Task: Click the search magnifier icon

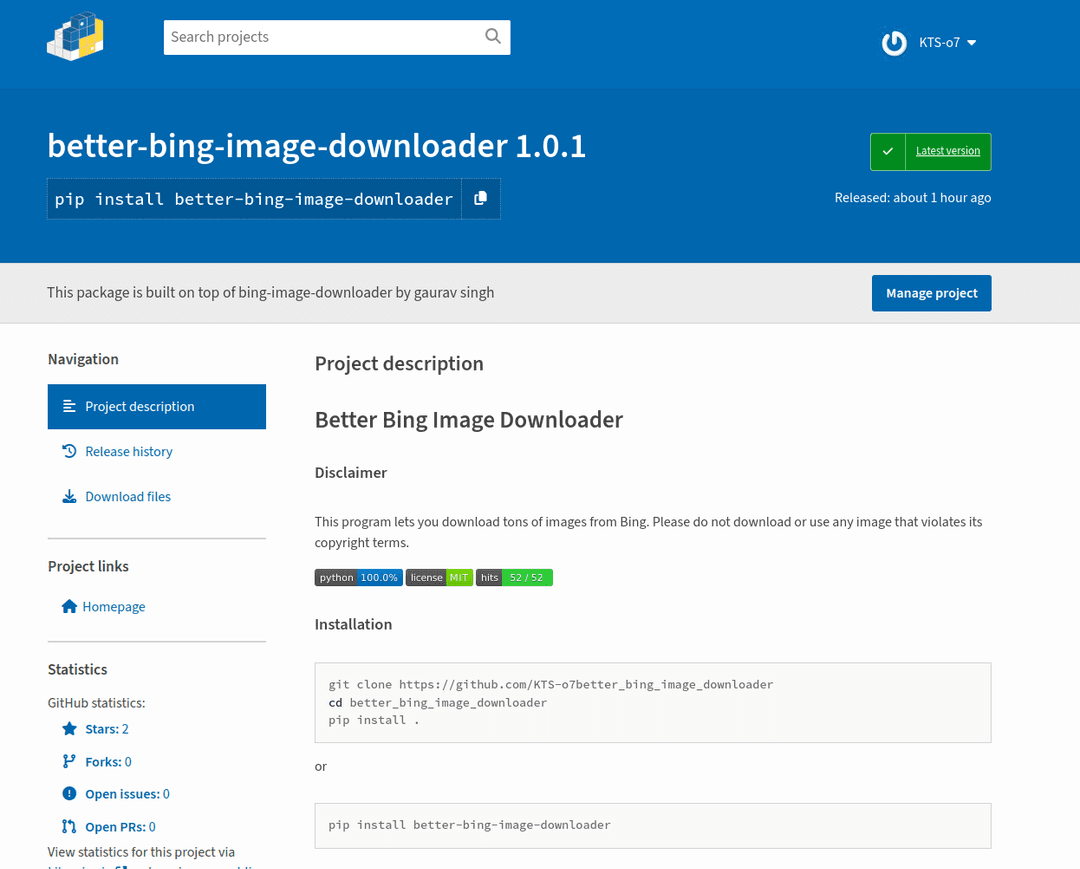Action: [492, 36]
